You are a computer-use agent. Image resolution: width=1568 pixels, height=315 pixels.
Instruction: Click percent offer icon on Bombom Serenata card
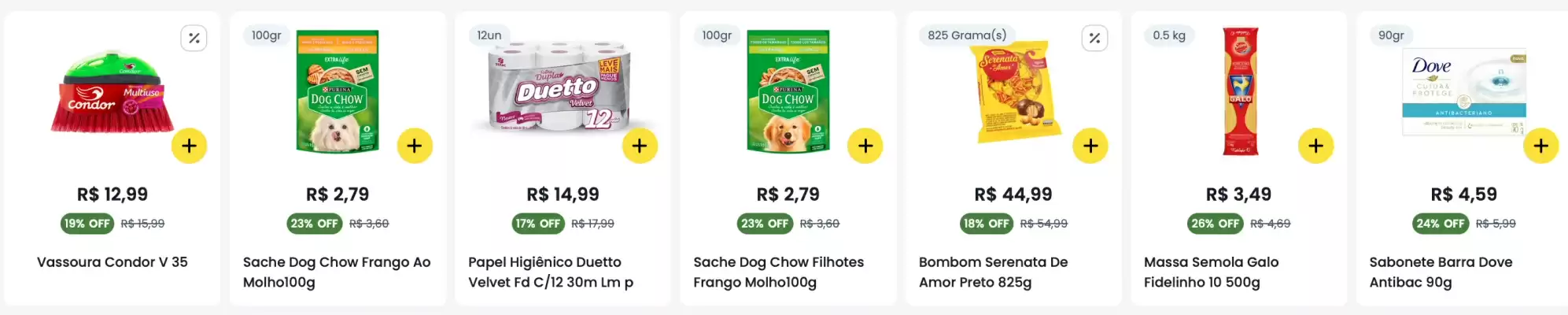click(1094, 38)
